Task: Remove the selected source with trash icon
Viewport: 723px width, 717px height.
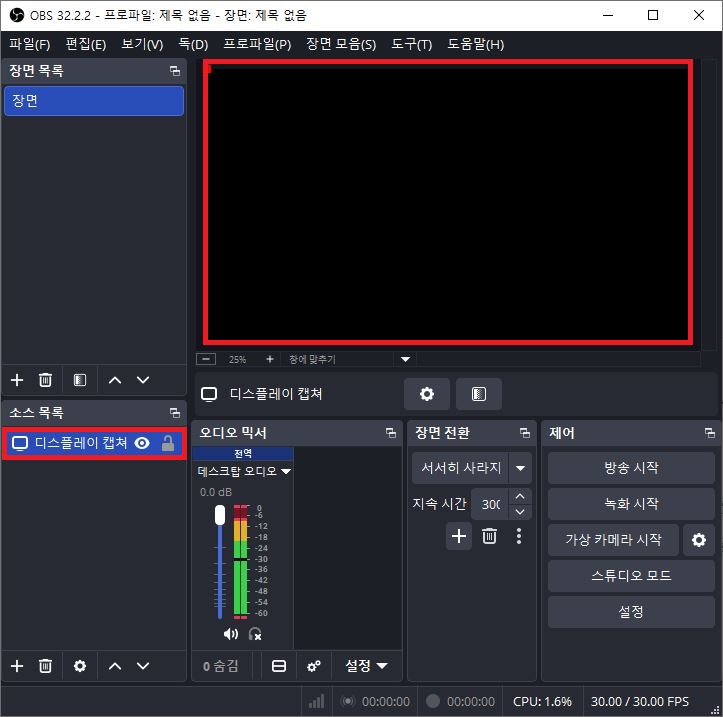Action: [45, 666]
